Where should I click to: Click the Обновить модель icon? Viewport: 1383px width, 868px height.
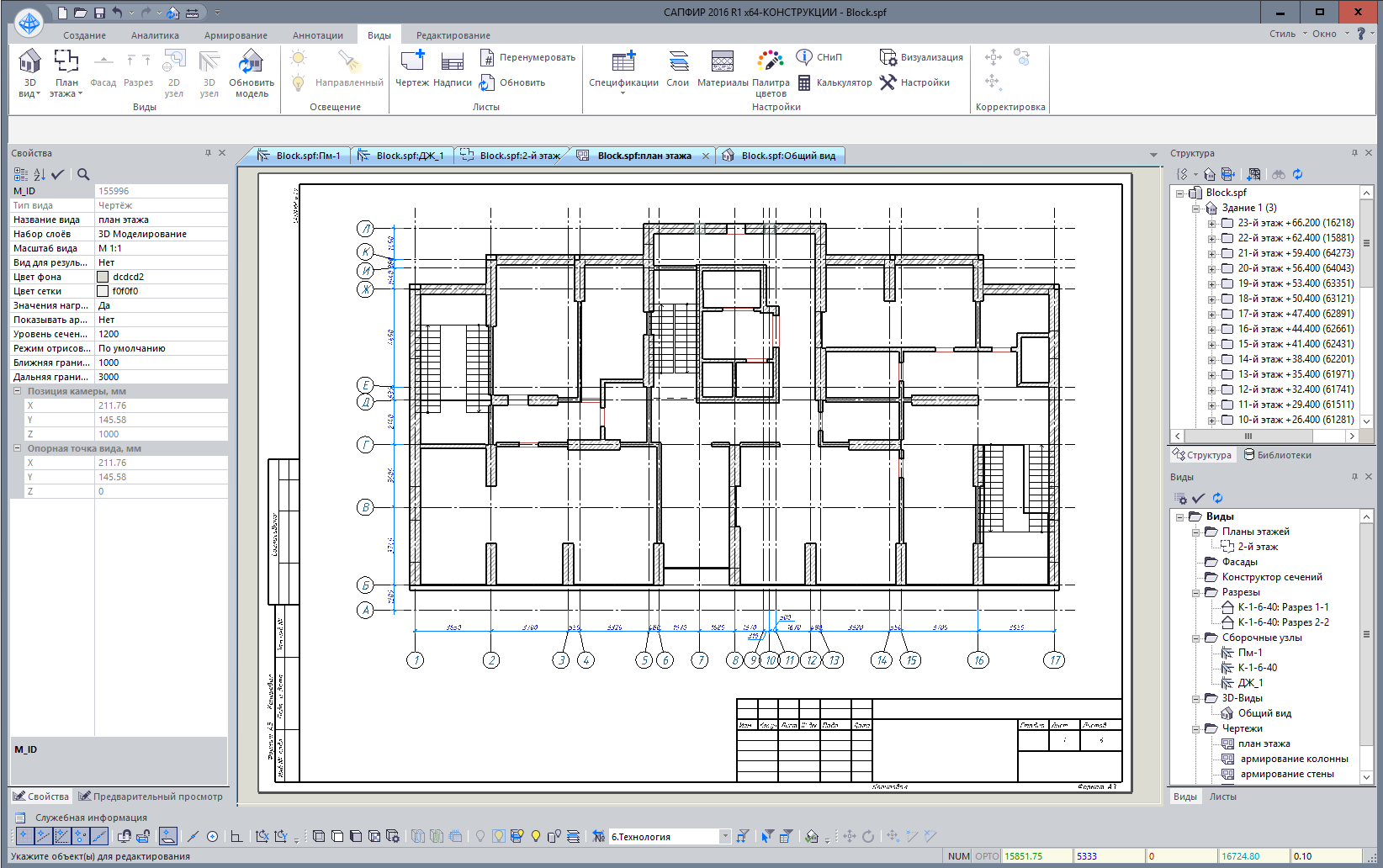[251, 62]
